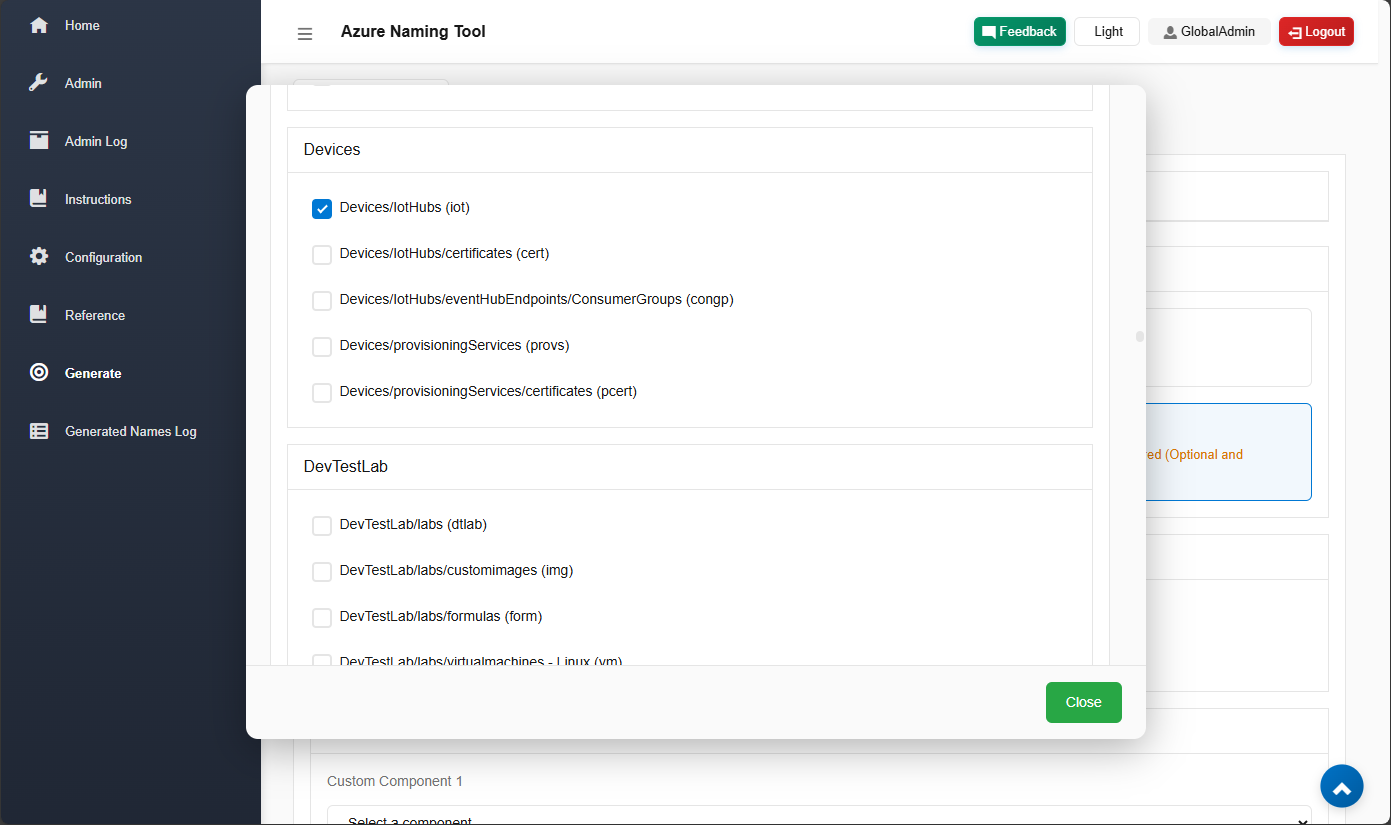1391x825 pixels.
Task: Enable Devices/provisioningServices (provs) checkbox
Action: coord(322,347)
